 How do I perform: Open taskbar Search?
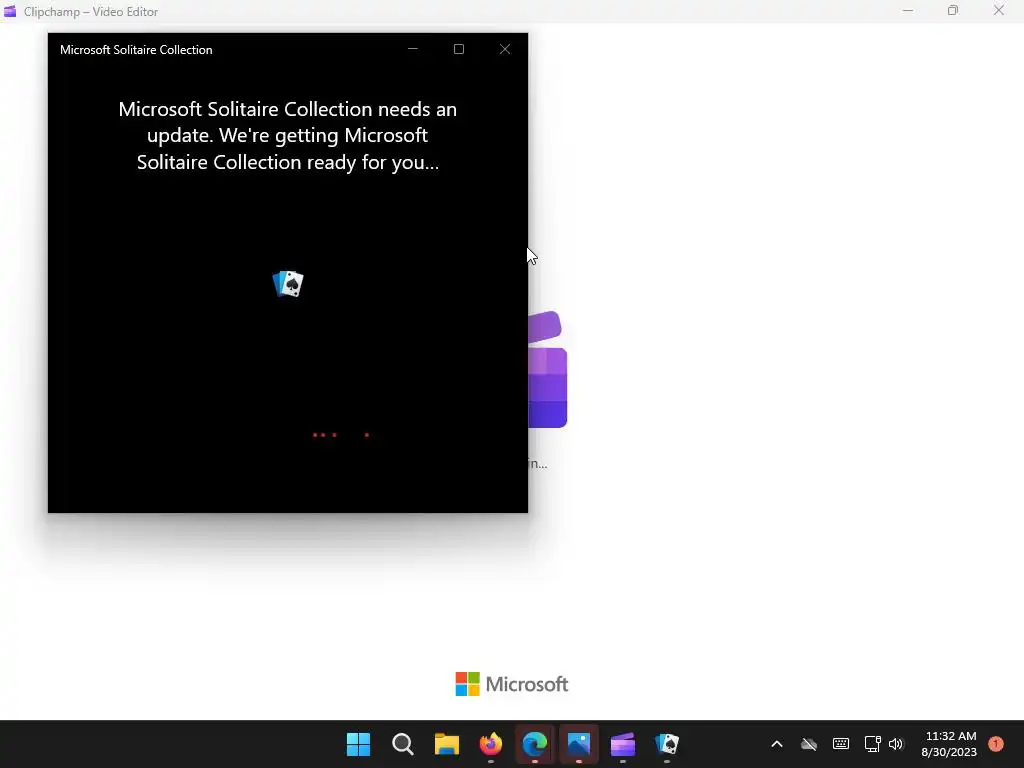[402, 744]
